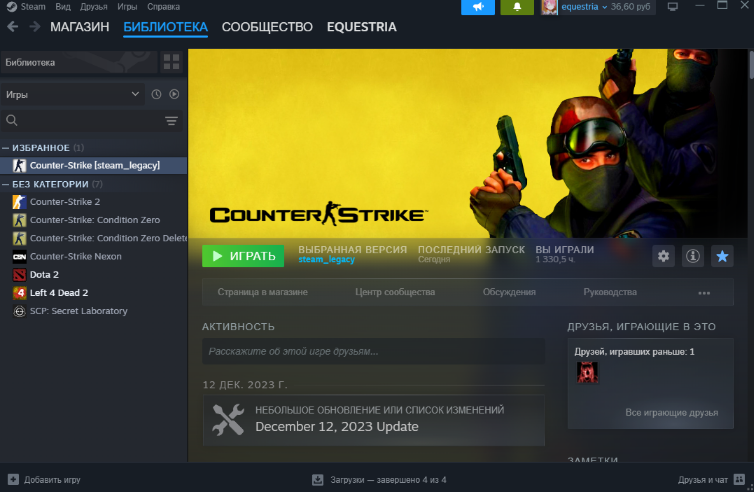The image size is (754, 492).
Task: Toggle the favorite star for Counter-Strike
Action: (721, 256)
